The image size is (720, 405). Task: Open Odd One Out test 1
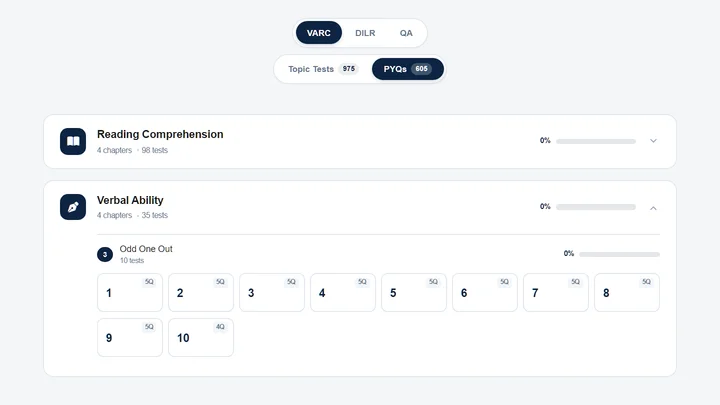click(x=130, y=292)
